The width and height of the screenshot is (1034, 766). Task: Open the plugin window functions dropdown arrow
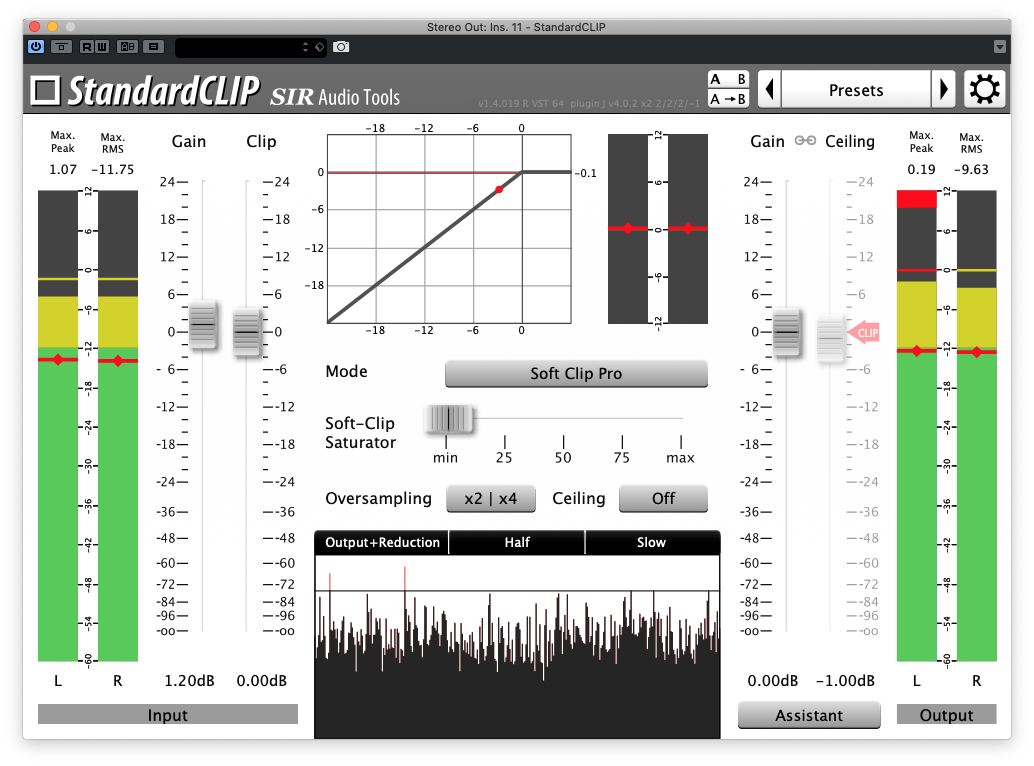[1000, 47]
